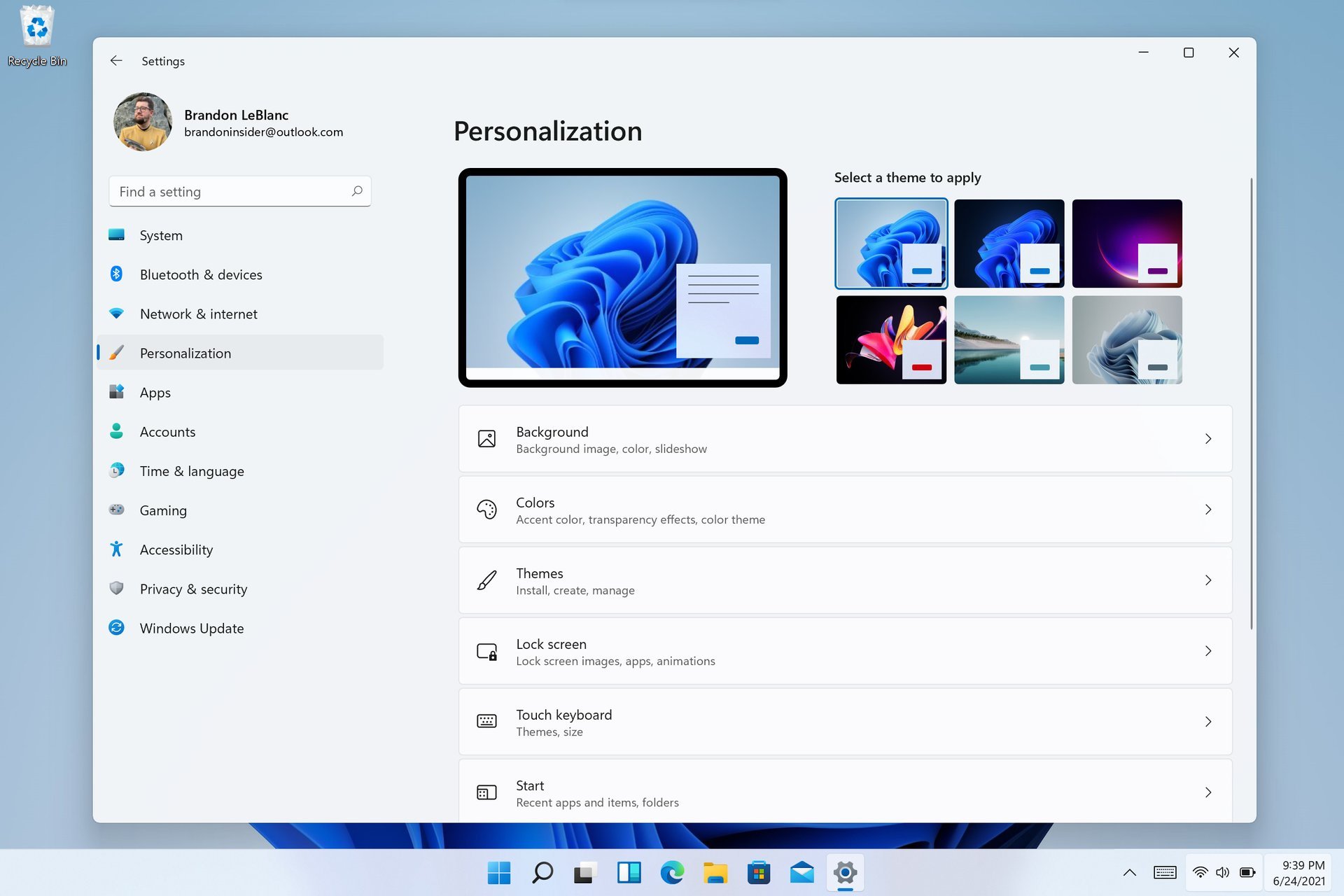Screen dimensions: 1344x896
Task: Navigate to System settings
Action: 160,235
